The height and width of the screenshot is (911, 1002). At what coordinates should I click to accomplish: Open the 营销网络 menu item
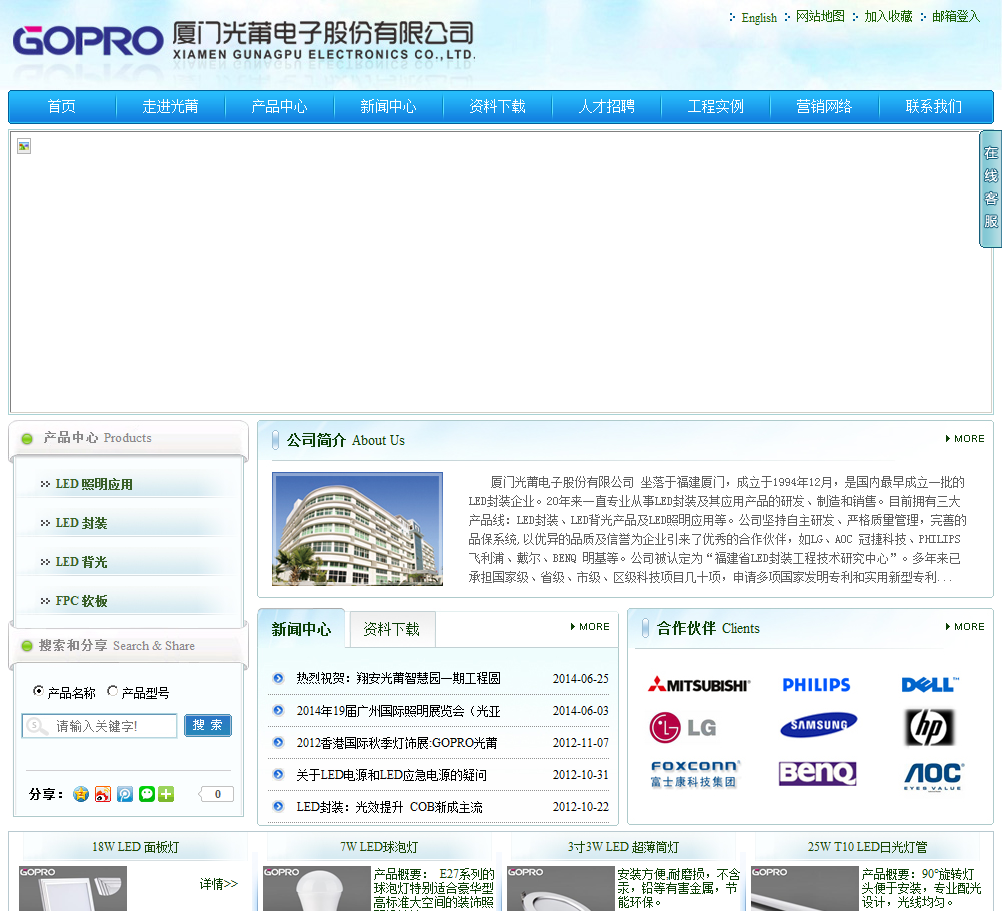[824, 107]
